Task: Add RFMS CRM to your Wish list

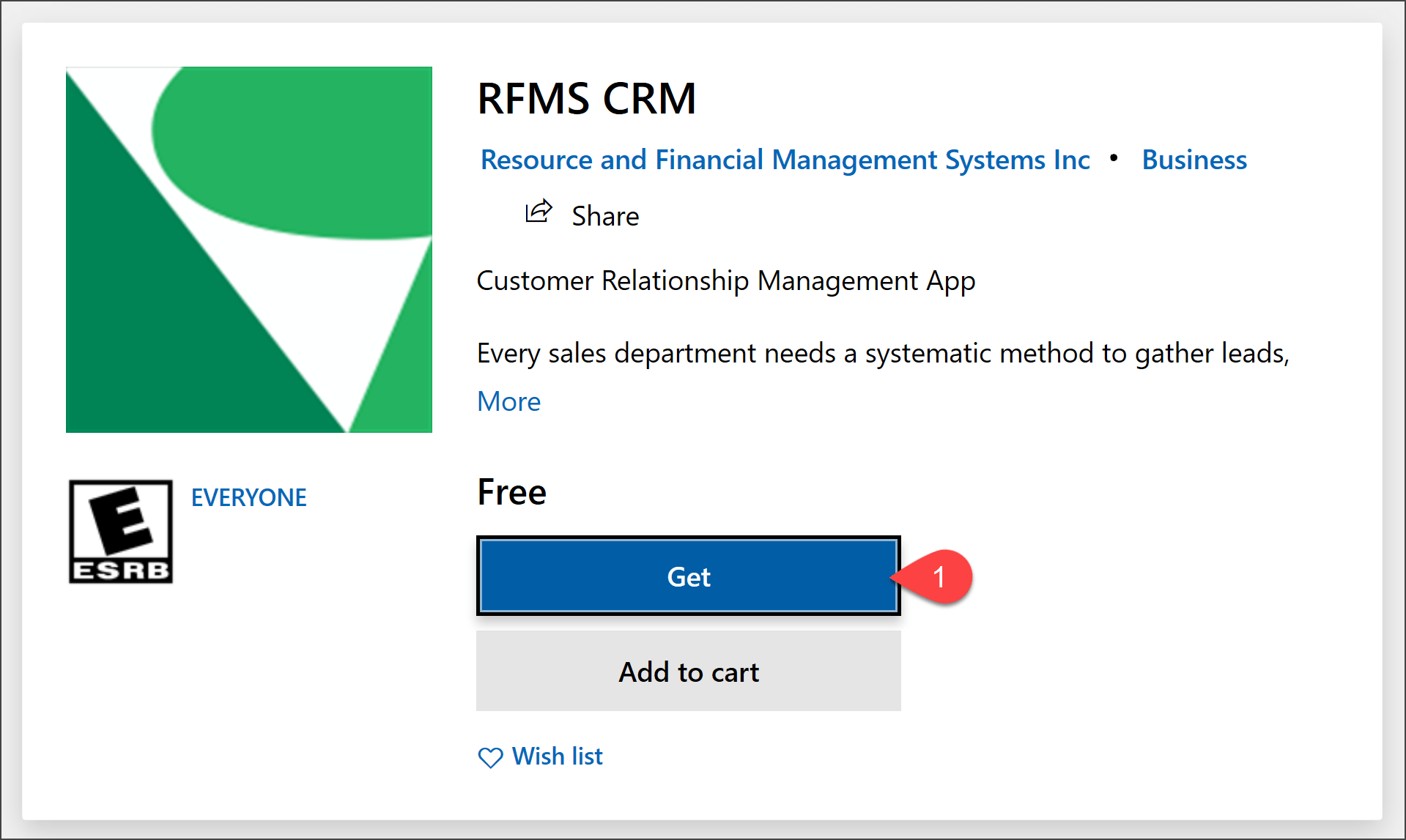Action: point(557,756)
